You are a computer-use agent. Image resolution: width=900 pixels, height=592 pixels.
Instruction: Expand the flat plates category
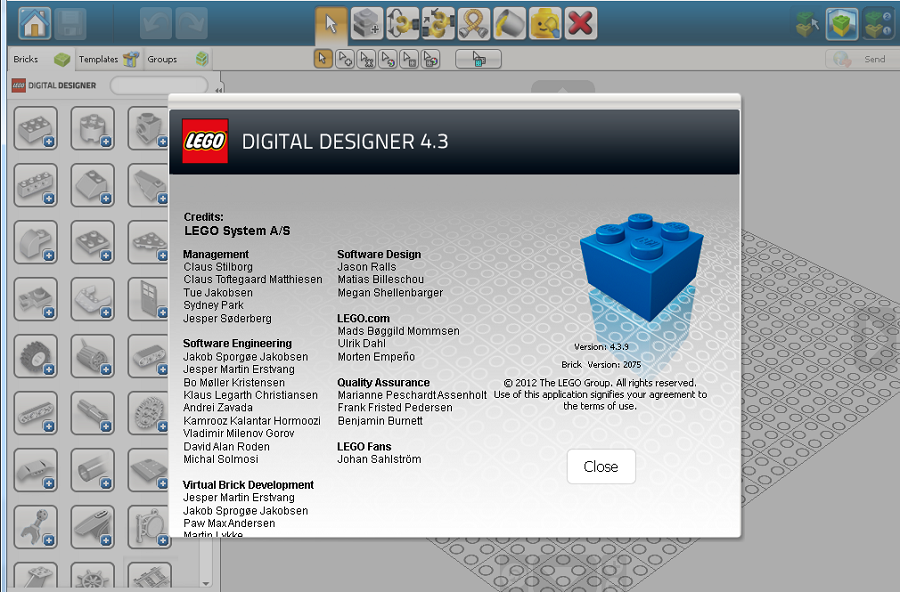92,242
